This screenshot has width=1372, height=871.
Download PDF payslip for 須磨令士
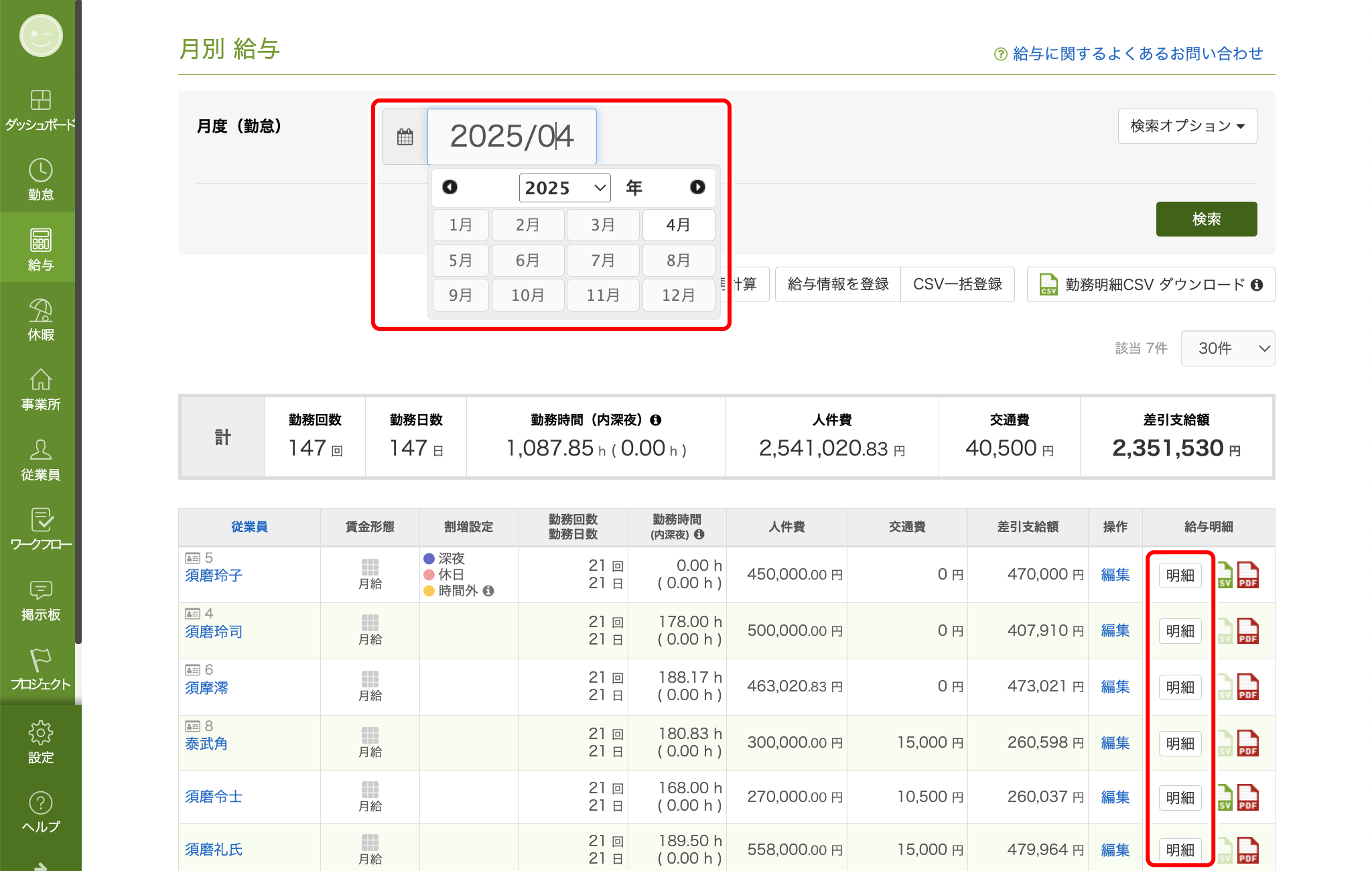(1247, 797)
